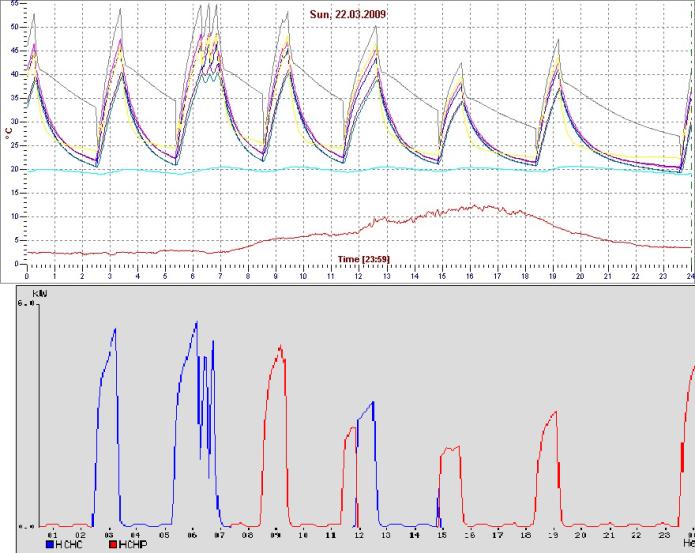Click hour 15 on power chart time axis
695x553 pixels.
(x=441, y=535)
